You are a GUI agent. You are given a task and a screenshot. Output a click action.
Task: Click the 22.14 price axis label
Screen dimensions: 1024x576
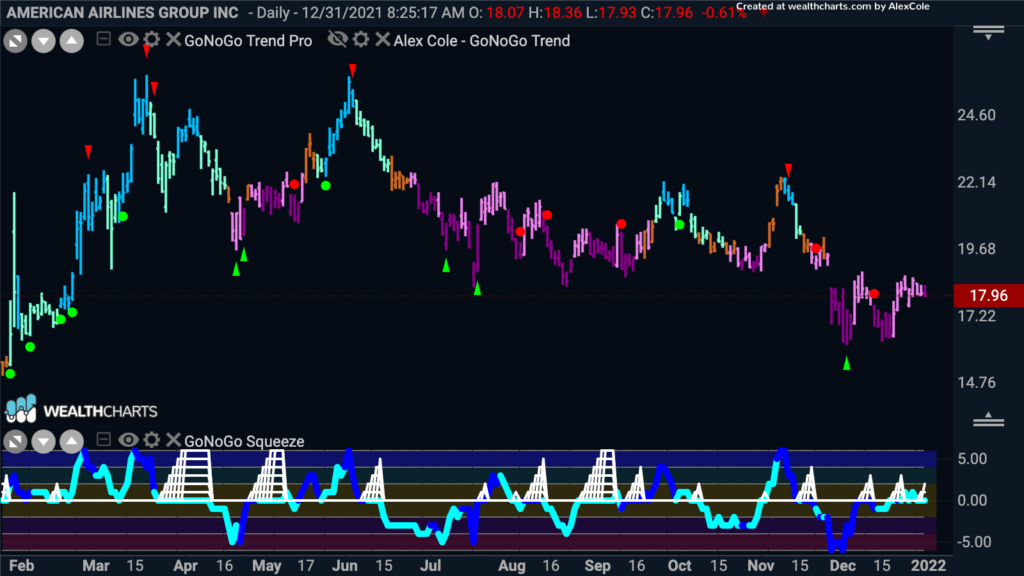(x=976, y=182)
